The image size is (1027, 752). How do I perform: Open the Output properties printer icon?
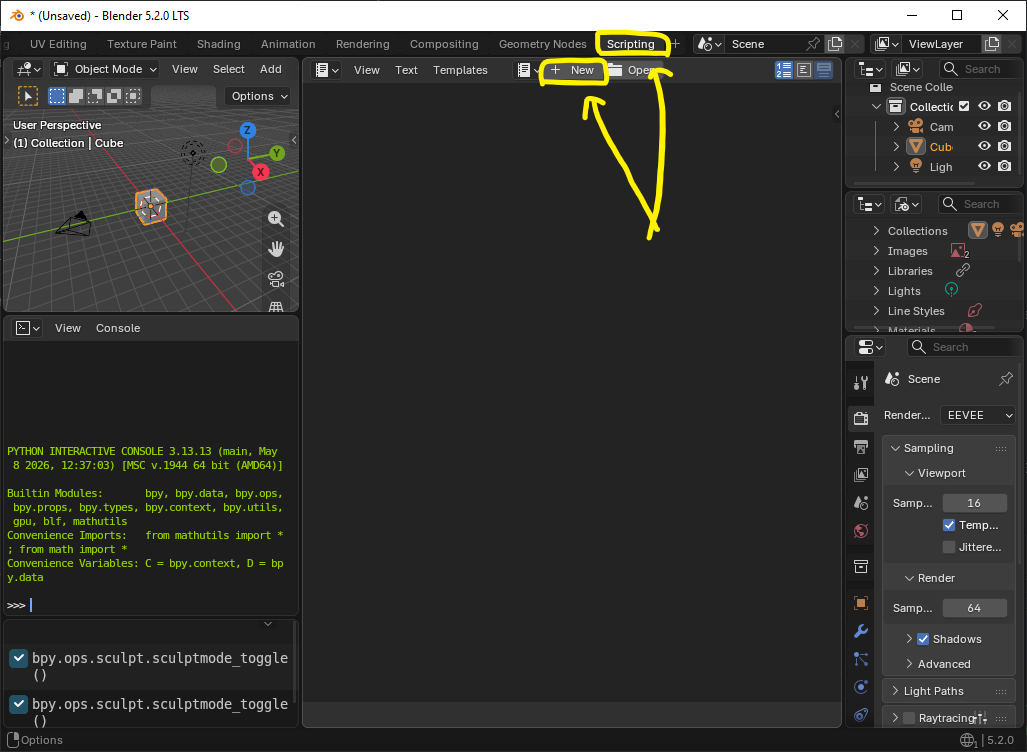(x=861, y=447)
